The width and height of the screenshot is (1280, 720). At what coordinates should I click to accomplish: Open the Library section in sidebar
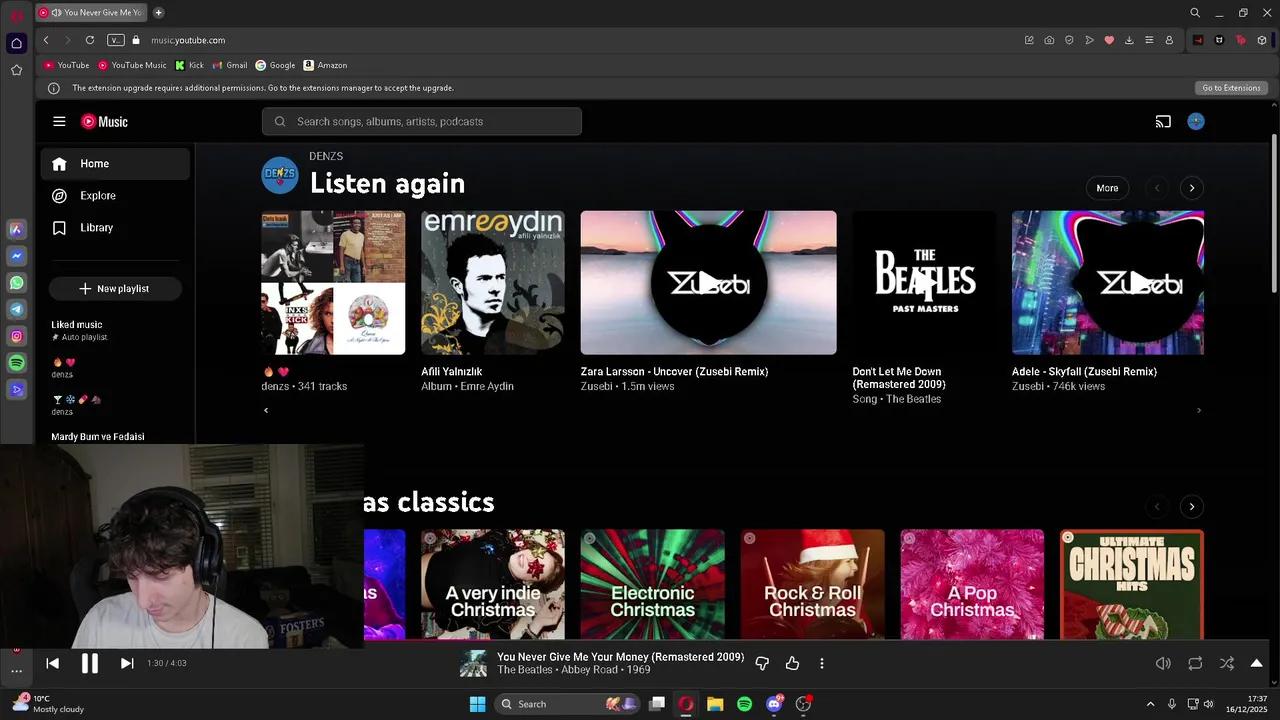pyautogui.click(x=115, y=228)
